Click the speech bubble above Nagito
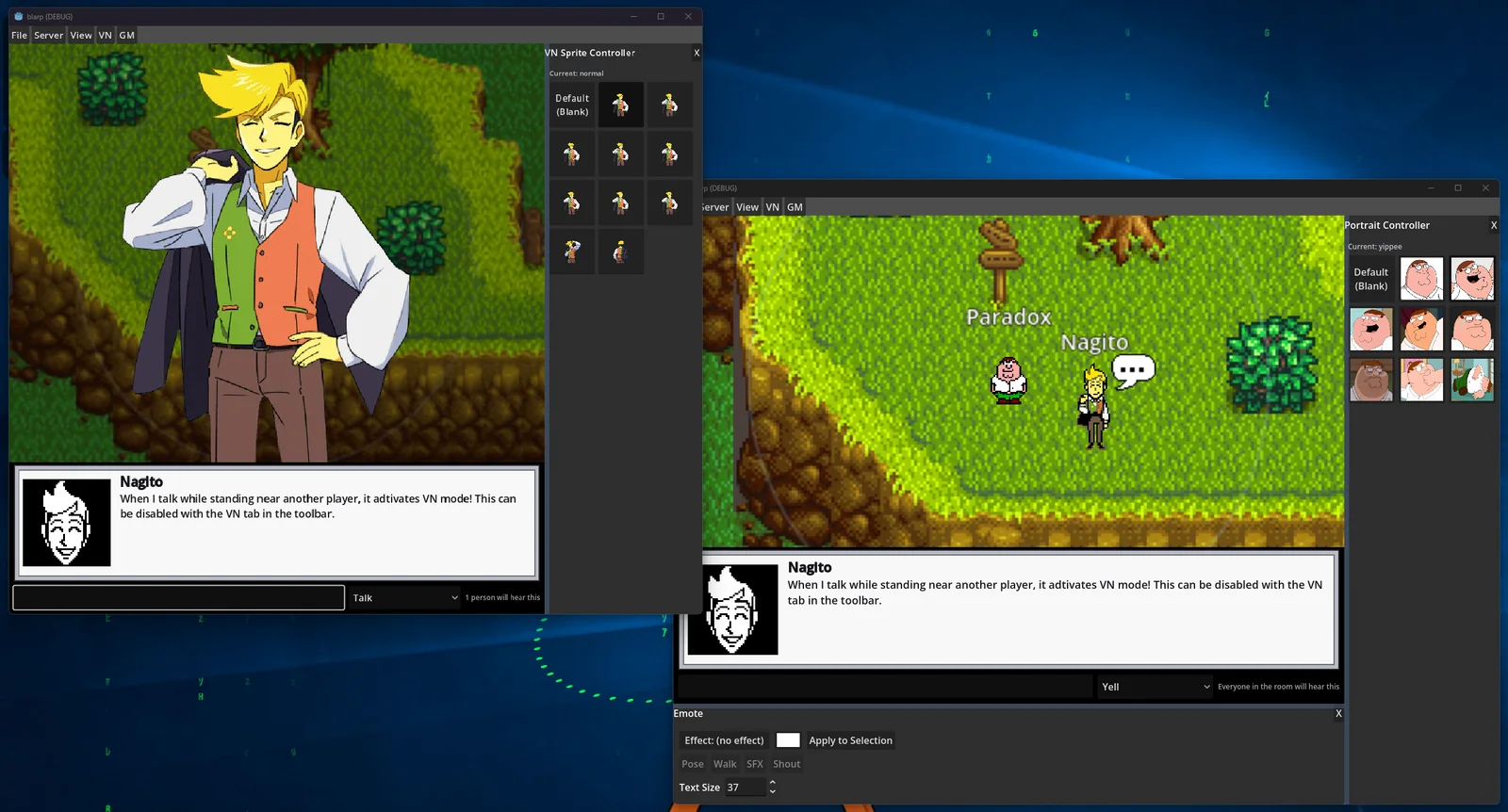Screen dimensions: 1508x812 tap(1134, 370)
